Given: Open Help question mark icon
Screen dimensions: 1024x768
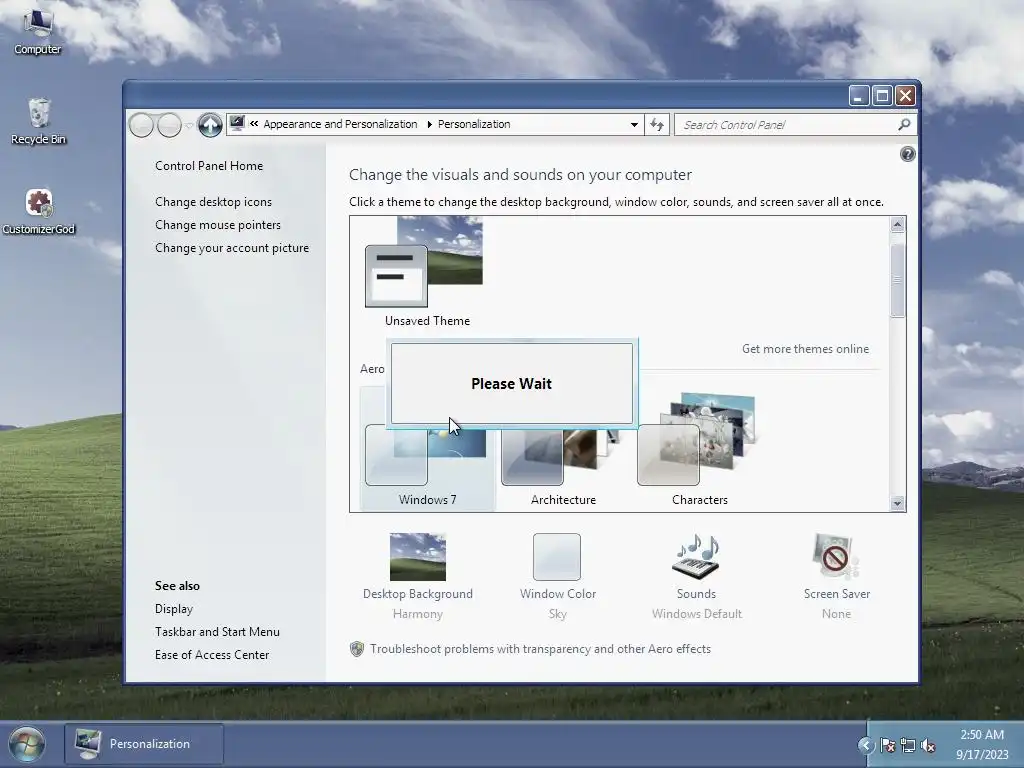Looking at the screenshot, I should [x=907, y=154].
